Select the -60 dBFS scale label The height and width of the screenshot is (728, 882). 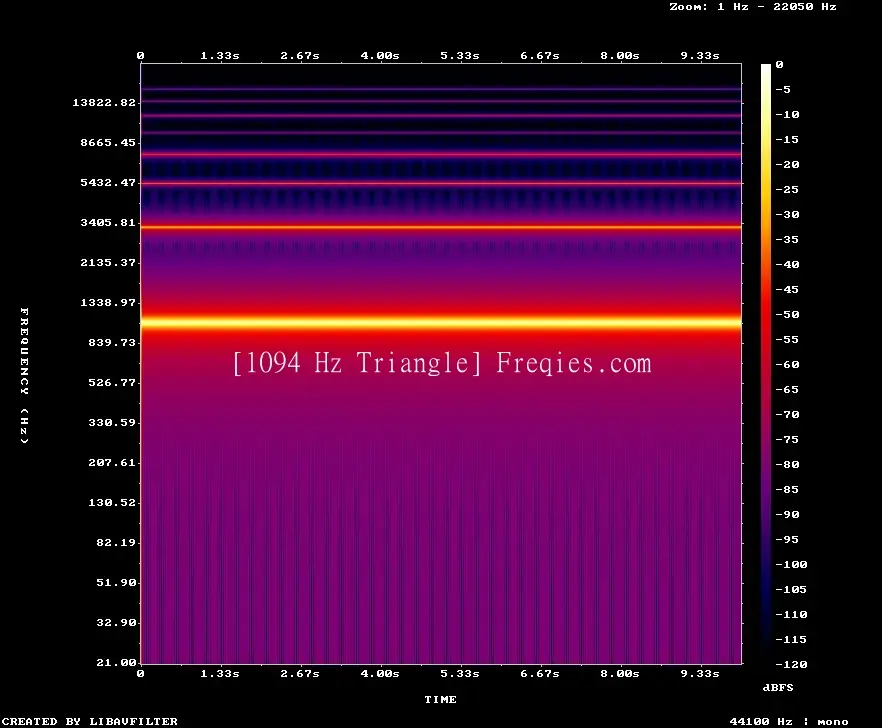click(x=787, y=365)
